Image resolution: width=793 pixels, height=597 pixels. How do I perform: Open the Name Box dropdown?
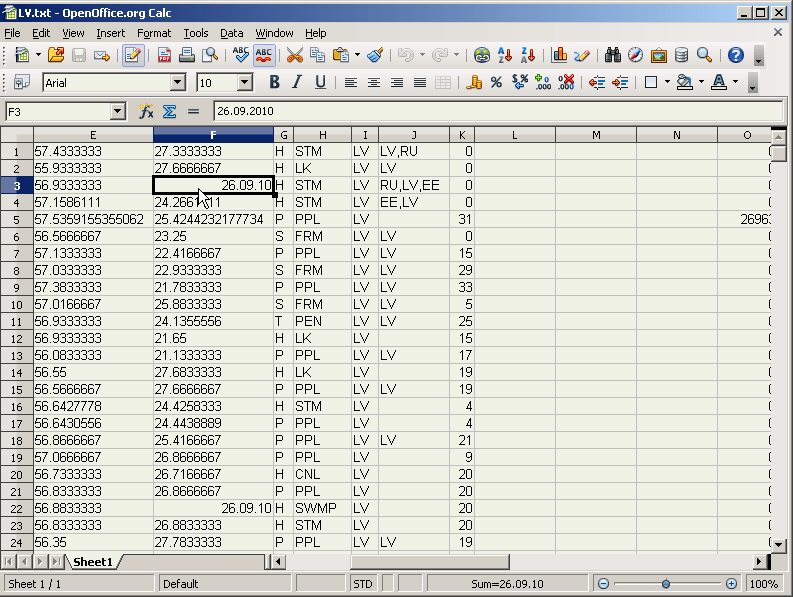pyautogui.click(x=117, y=111)
